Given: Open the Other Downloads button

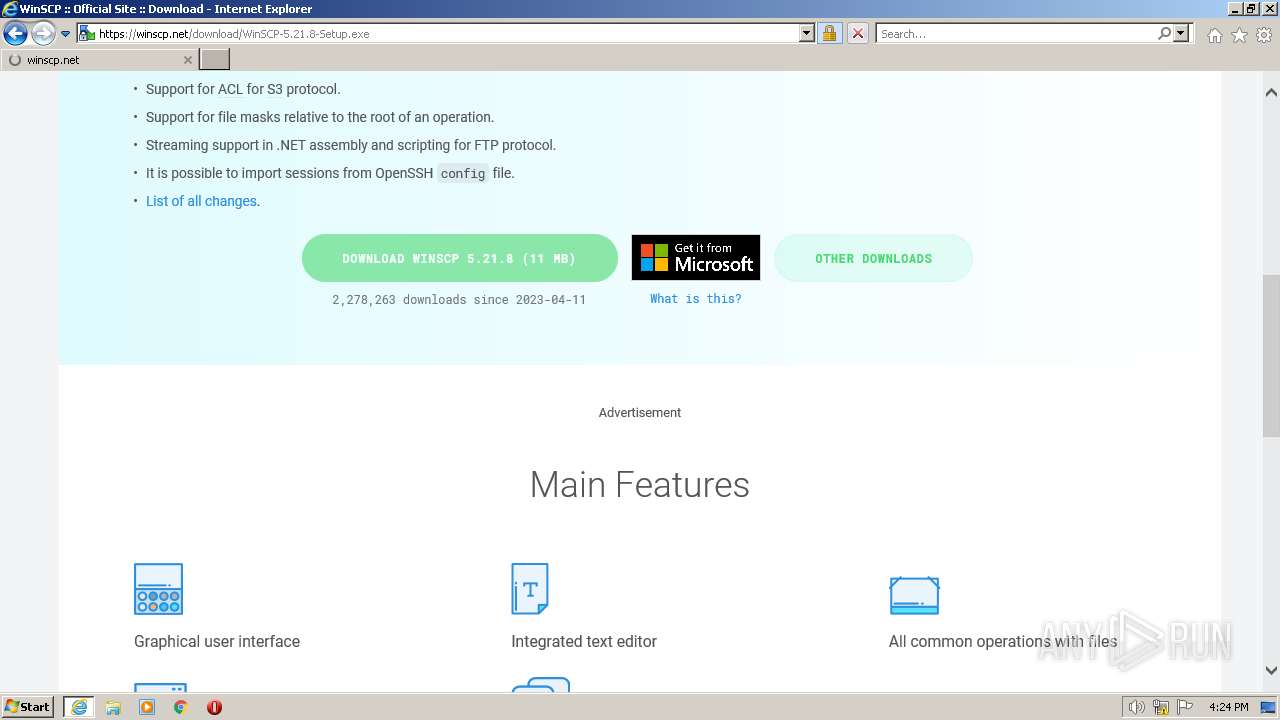Looking at the screenshot, I should [x=873, y=258].
